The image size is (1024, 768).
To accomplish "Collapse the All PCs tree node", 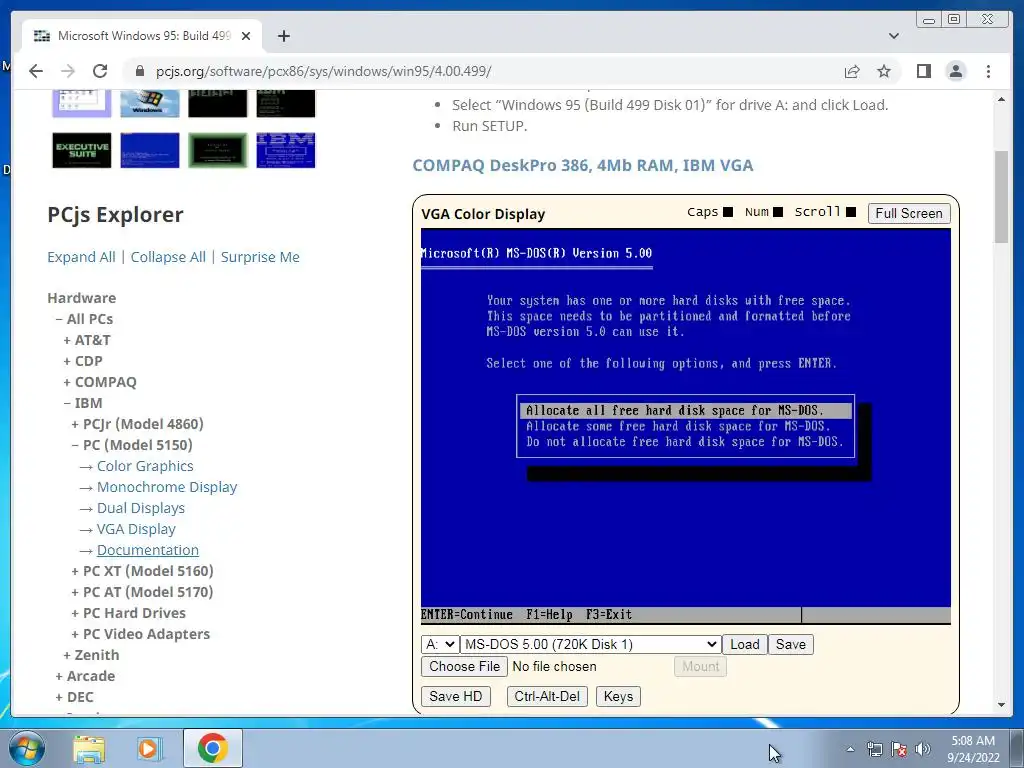I will (84, 319).
